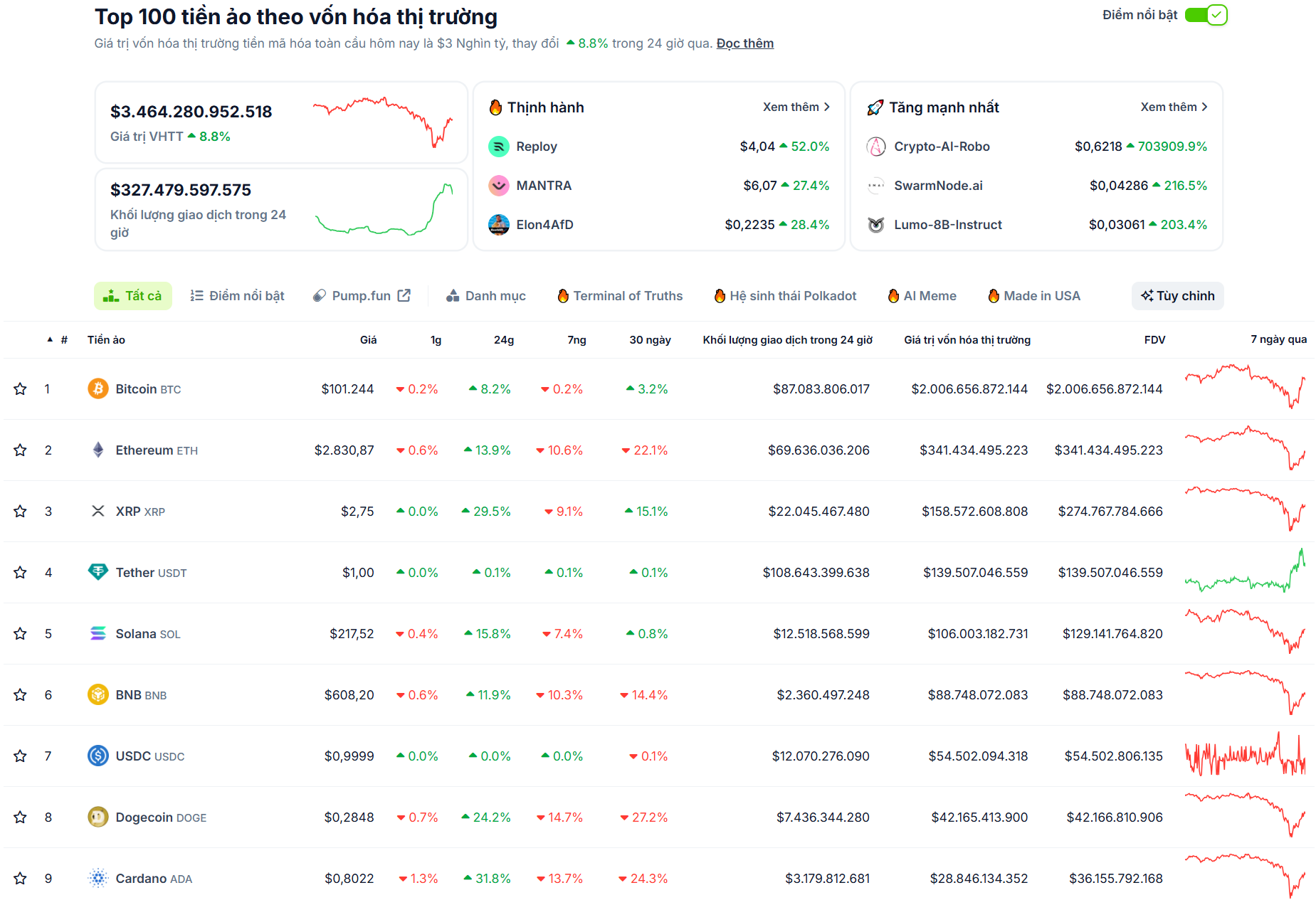The height and width of the screenshot is (900, 1316).
Task: Open the Danh mục tab
Action: (486, 296)
